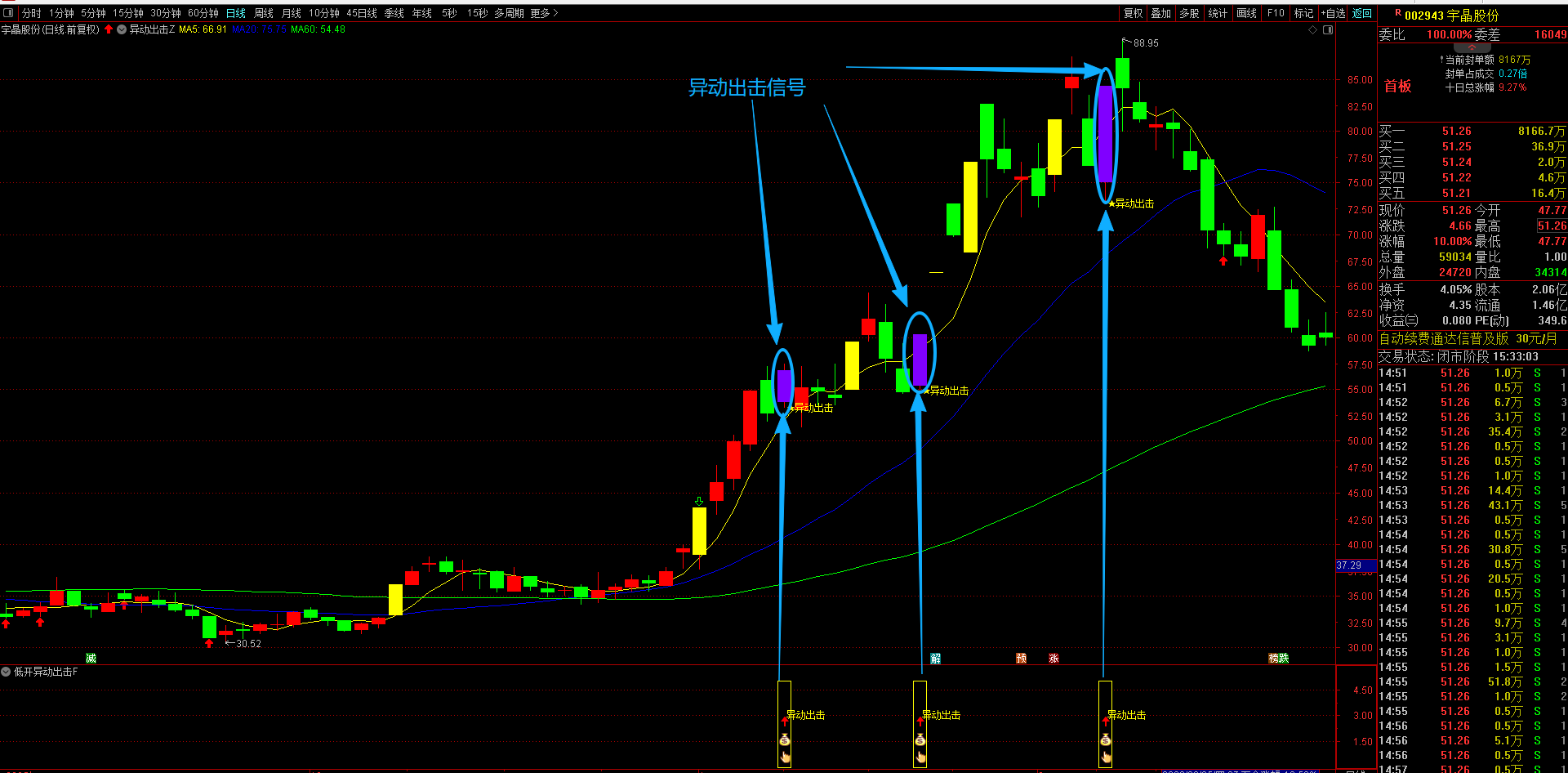Click the MA60: 54.48 label

(x=318, y=29)
